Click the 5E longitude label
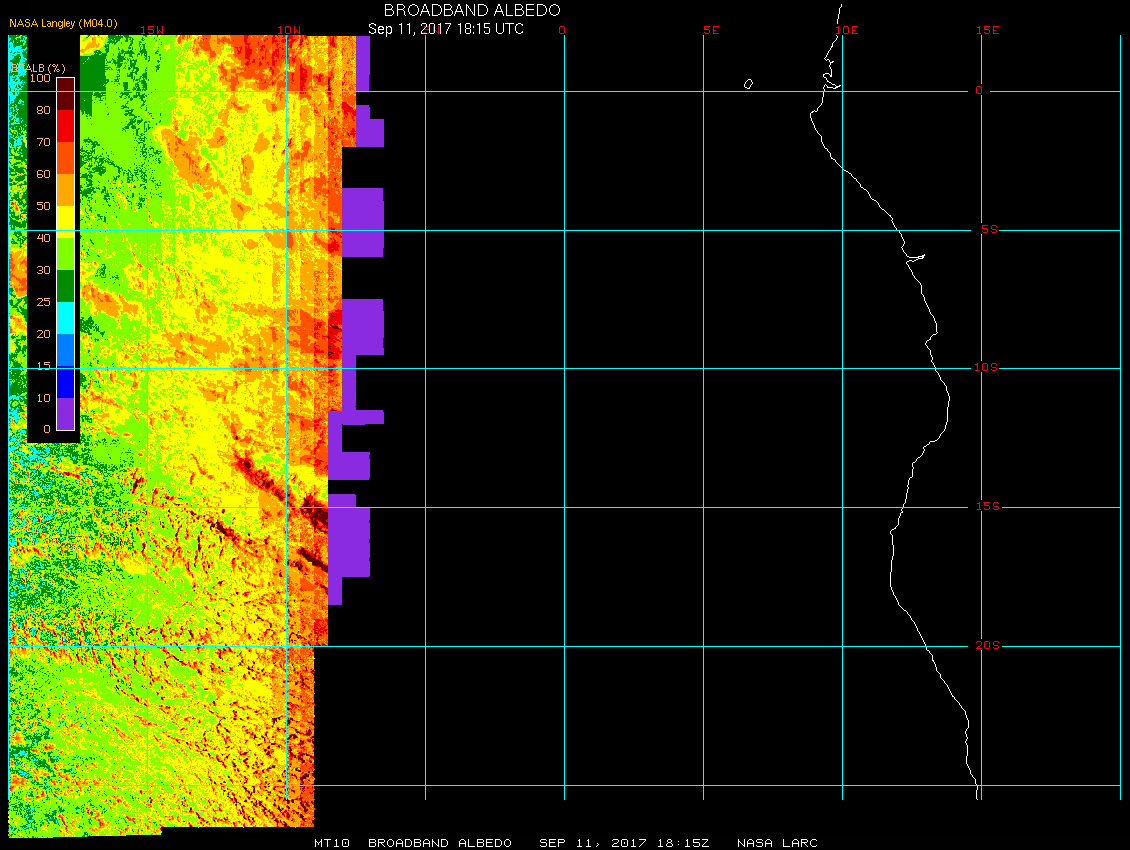1130x850 pixels. click(x=711, y=30)
